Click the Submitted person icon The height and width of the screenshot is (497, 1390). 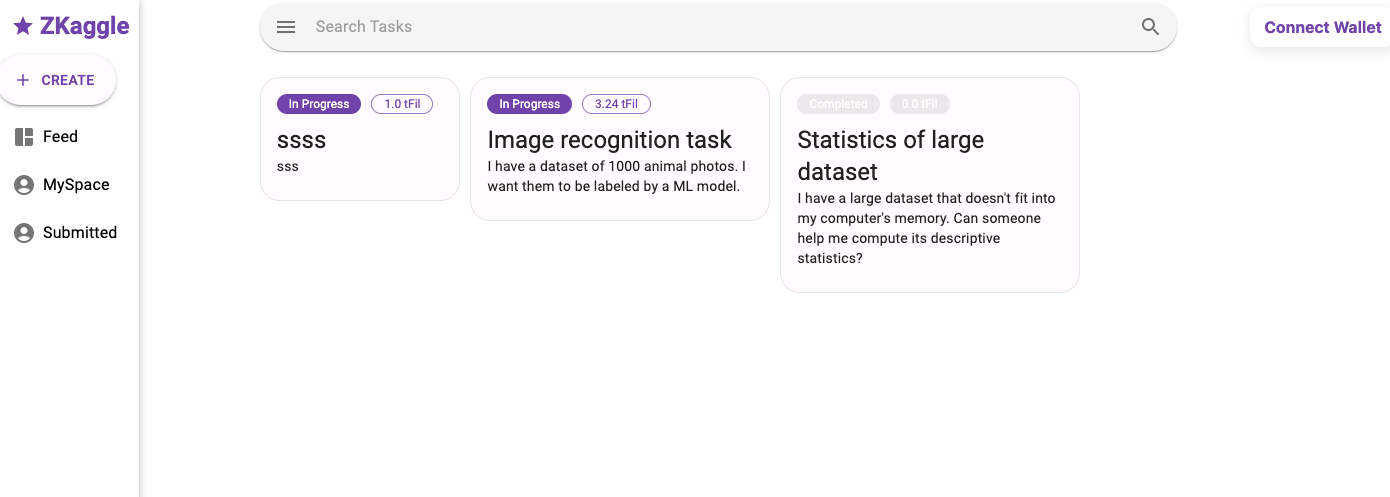pos(24,233)
